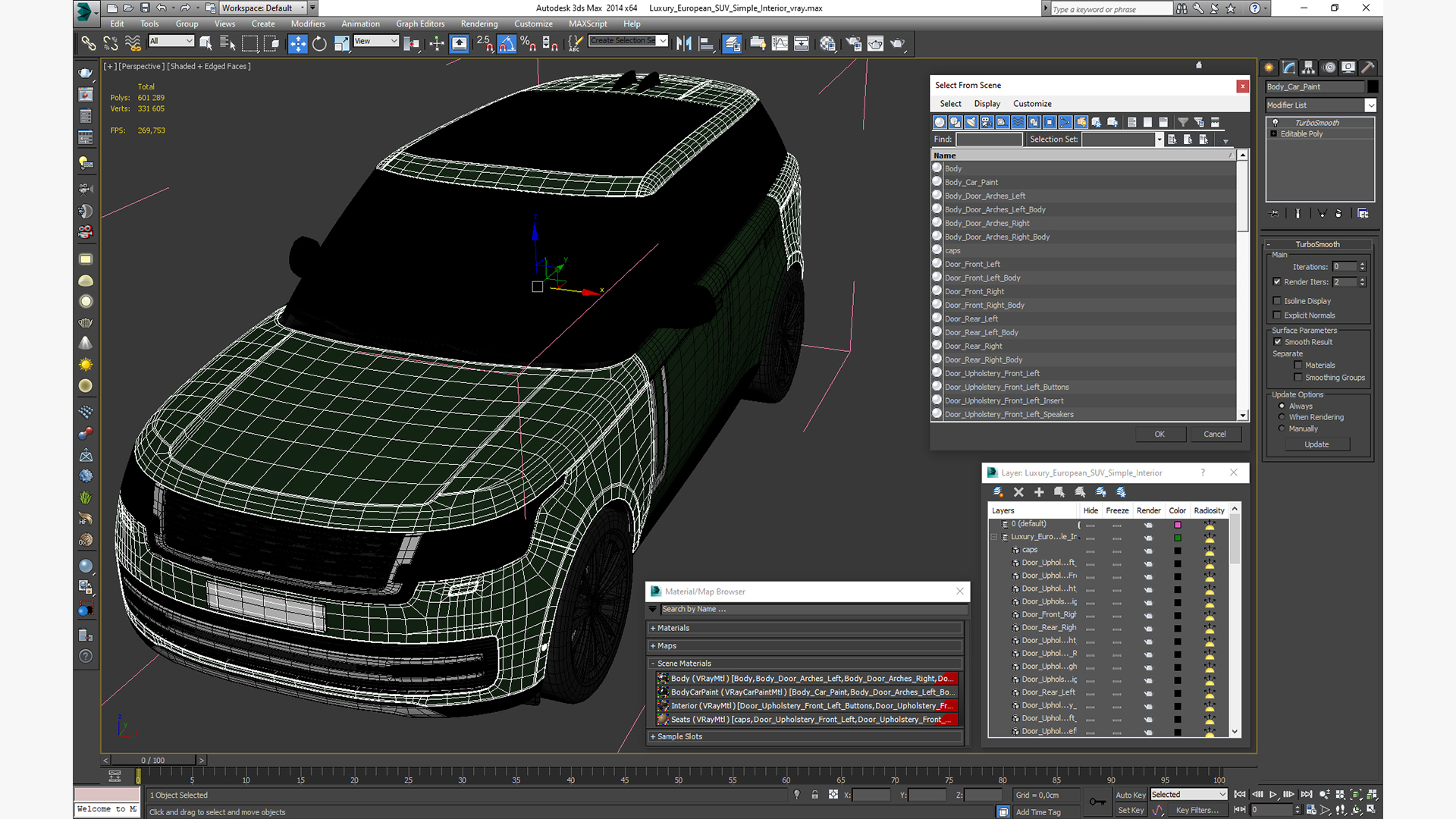
Task: Open Render Setup teapot icon
Action: [x=854, y=44]
